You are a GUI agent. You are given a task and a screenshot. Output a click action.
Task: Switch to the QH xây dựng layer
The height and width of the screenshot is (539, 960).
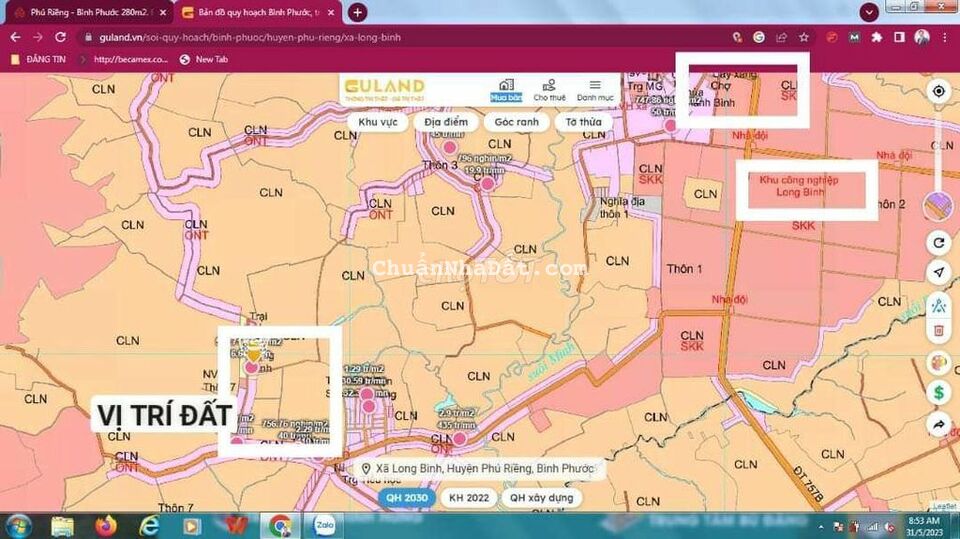pos(541,498)
